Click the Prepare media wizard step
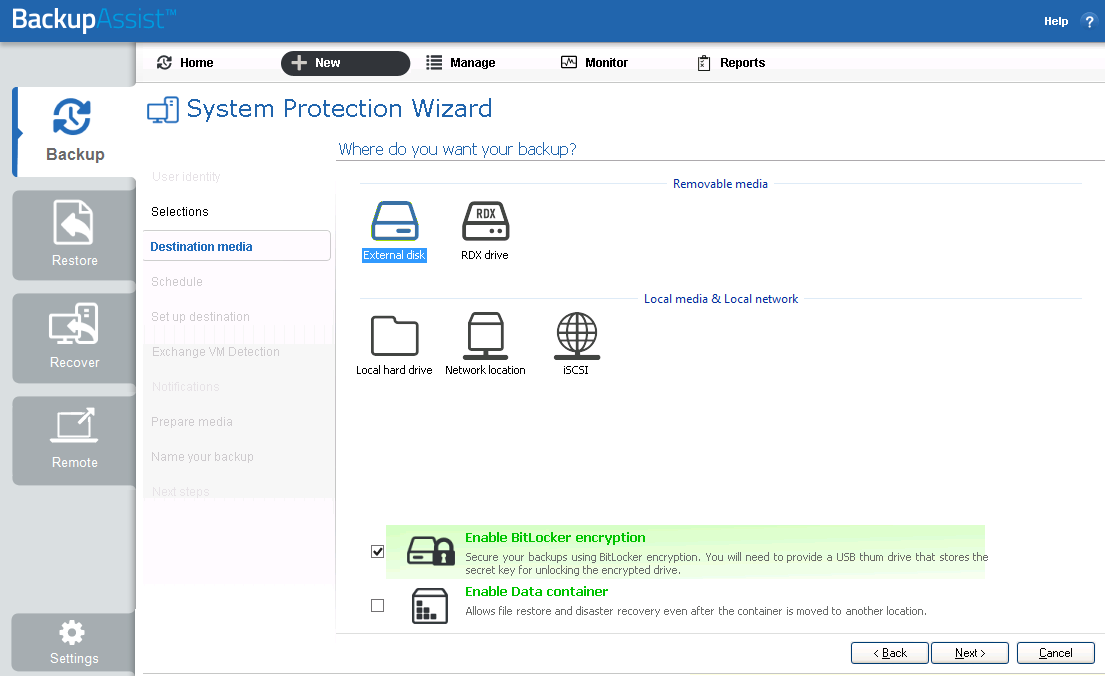This screenshot has width=1105, height=676. click(x=192, y=422)
